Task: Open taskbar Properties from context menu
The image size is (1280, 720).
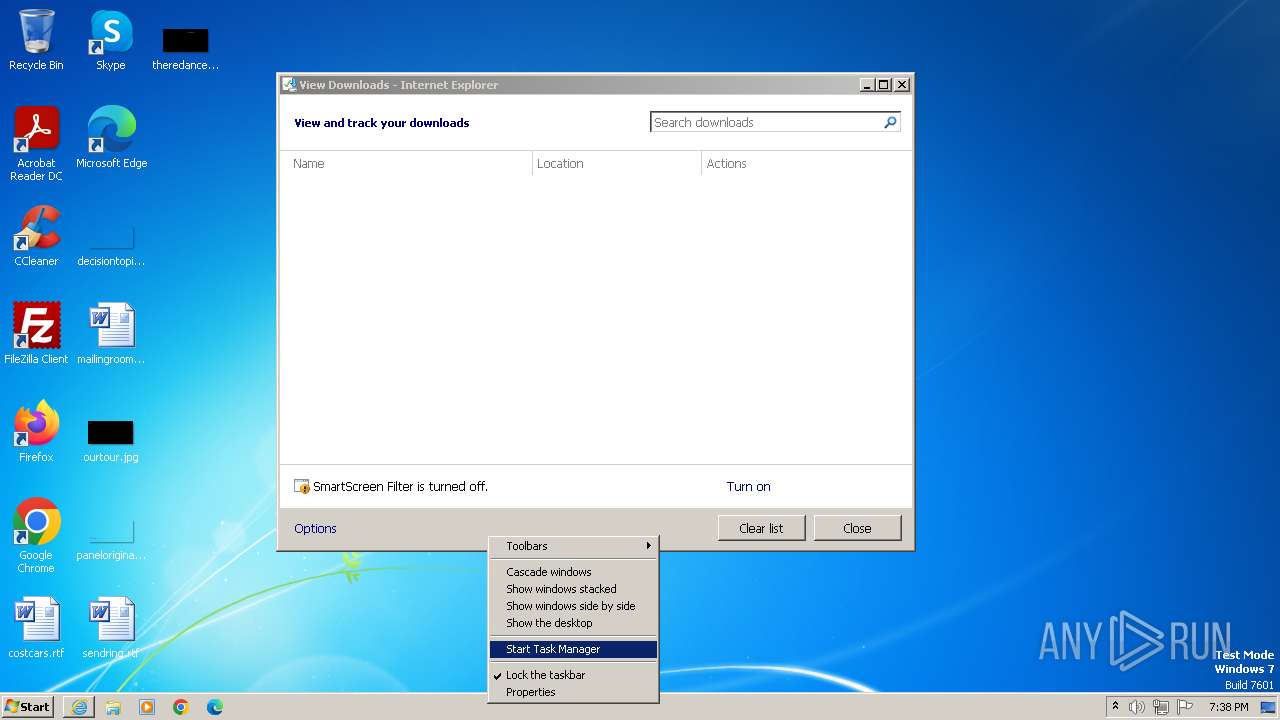Action: tap(573, 692)
